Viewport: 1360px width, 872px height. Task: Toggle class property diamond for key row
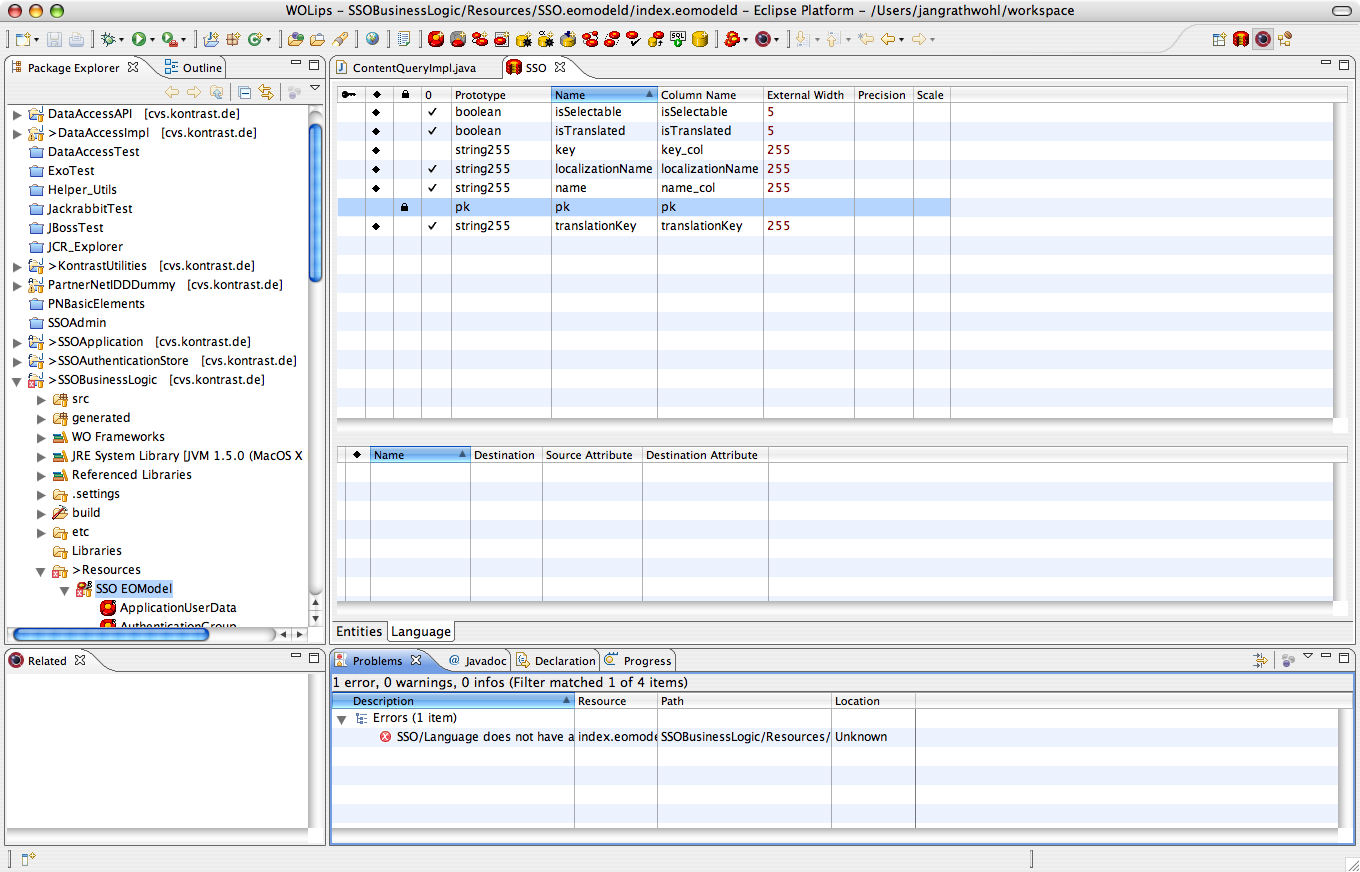376,150
